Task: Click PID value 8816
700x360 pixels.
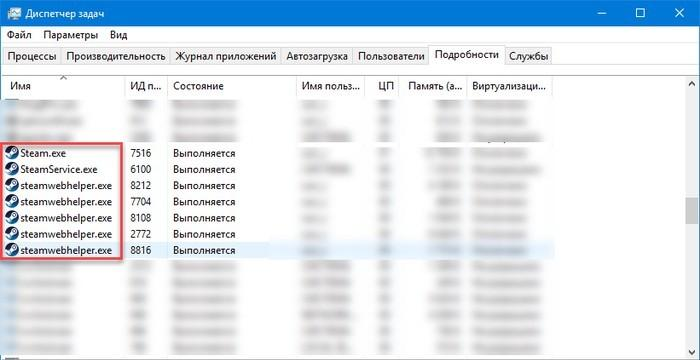Action: coord(141,250)
